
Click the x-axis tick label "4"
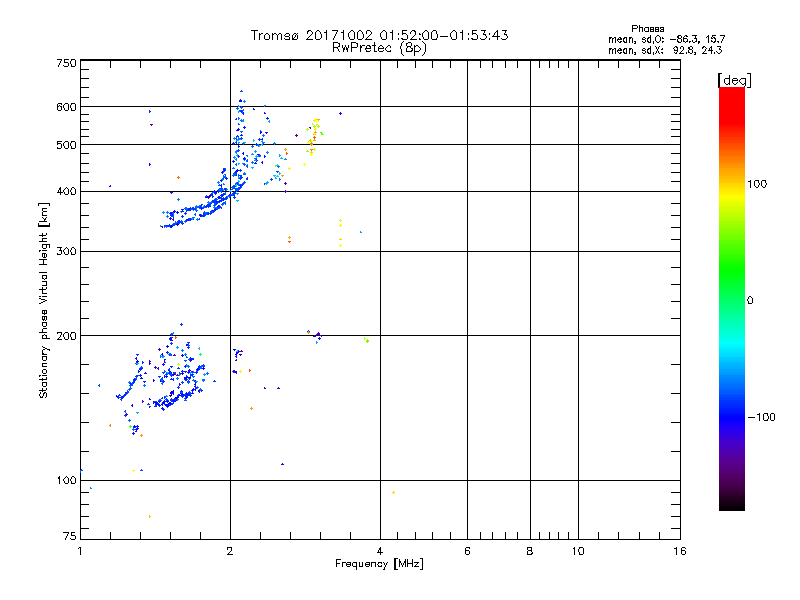point(380,551)
